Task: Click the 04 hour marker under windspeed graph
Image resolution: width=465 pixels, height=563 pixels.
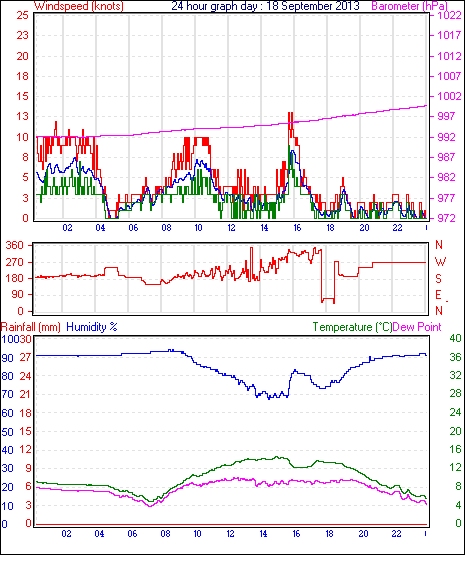Action: 100,228
